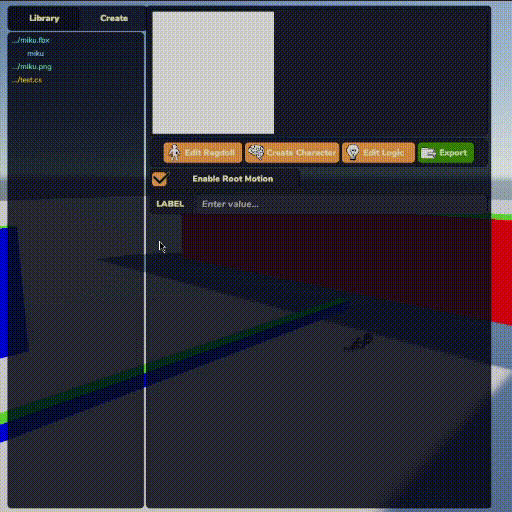Click the Enable Root Motion label text
Image resolution: width=512 pixels, height=512 pixels.
(233, 179)
